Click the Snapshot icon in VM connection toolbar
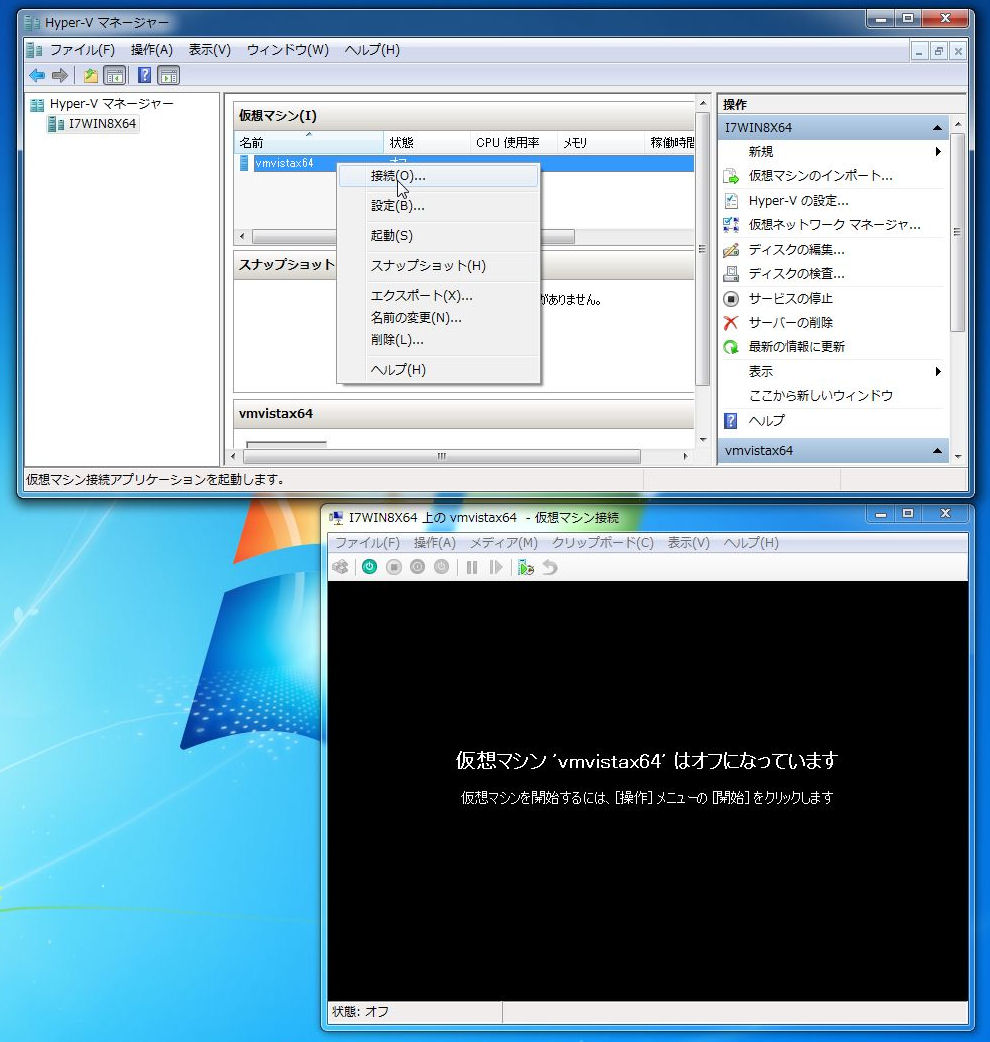The image size is (990, 1042). (x=526, y=567)
